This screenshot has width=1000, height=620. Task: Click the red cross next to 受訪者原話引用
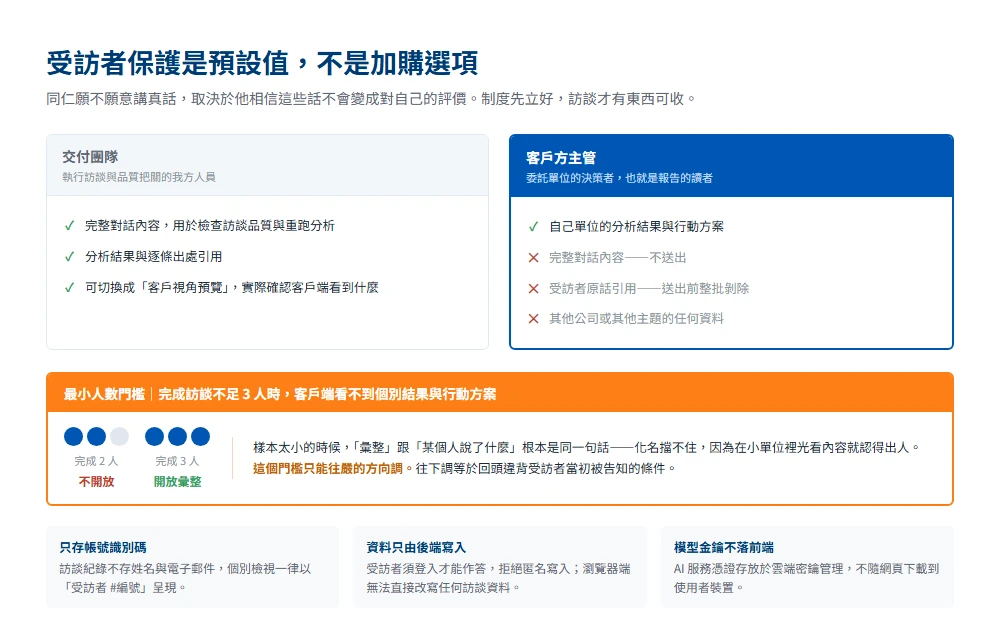[x=534, y=288]
